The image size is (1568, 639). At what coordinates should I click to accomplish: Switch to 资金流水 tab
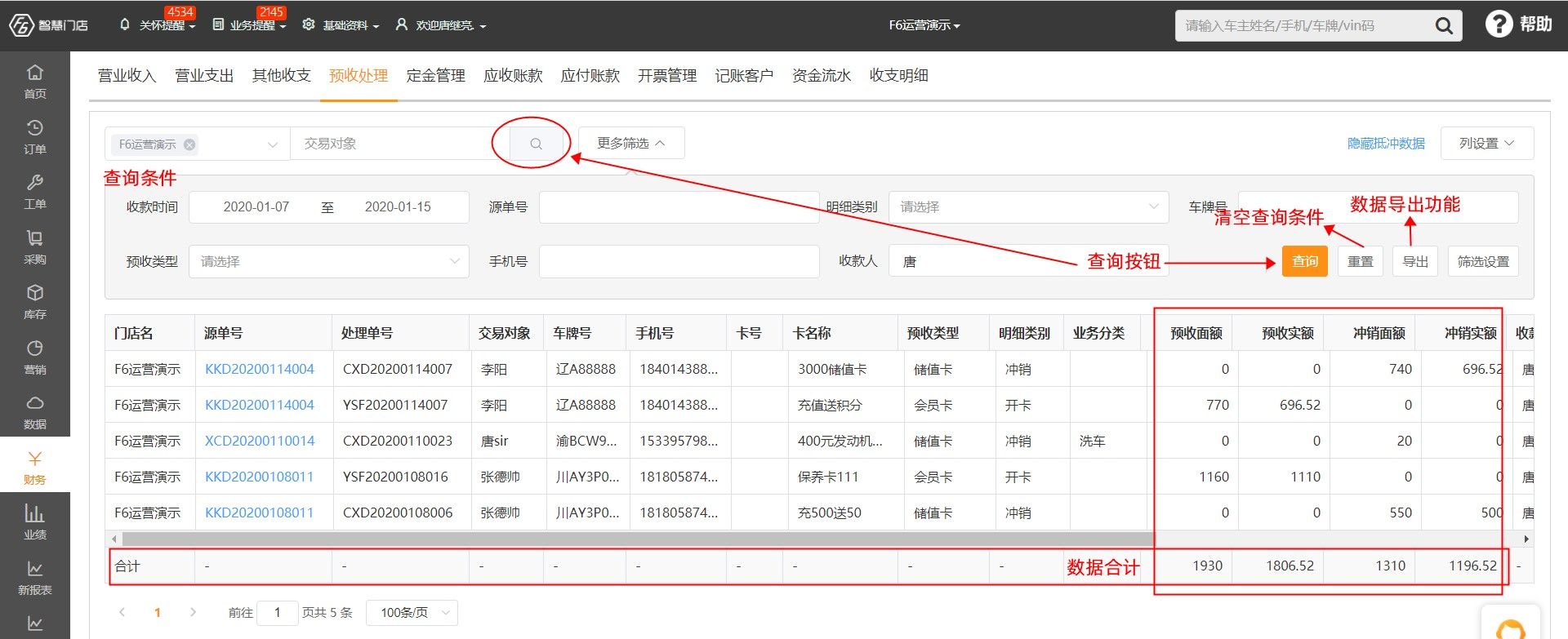click(822, 76)
